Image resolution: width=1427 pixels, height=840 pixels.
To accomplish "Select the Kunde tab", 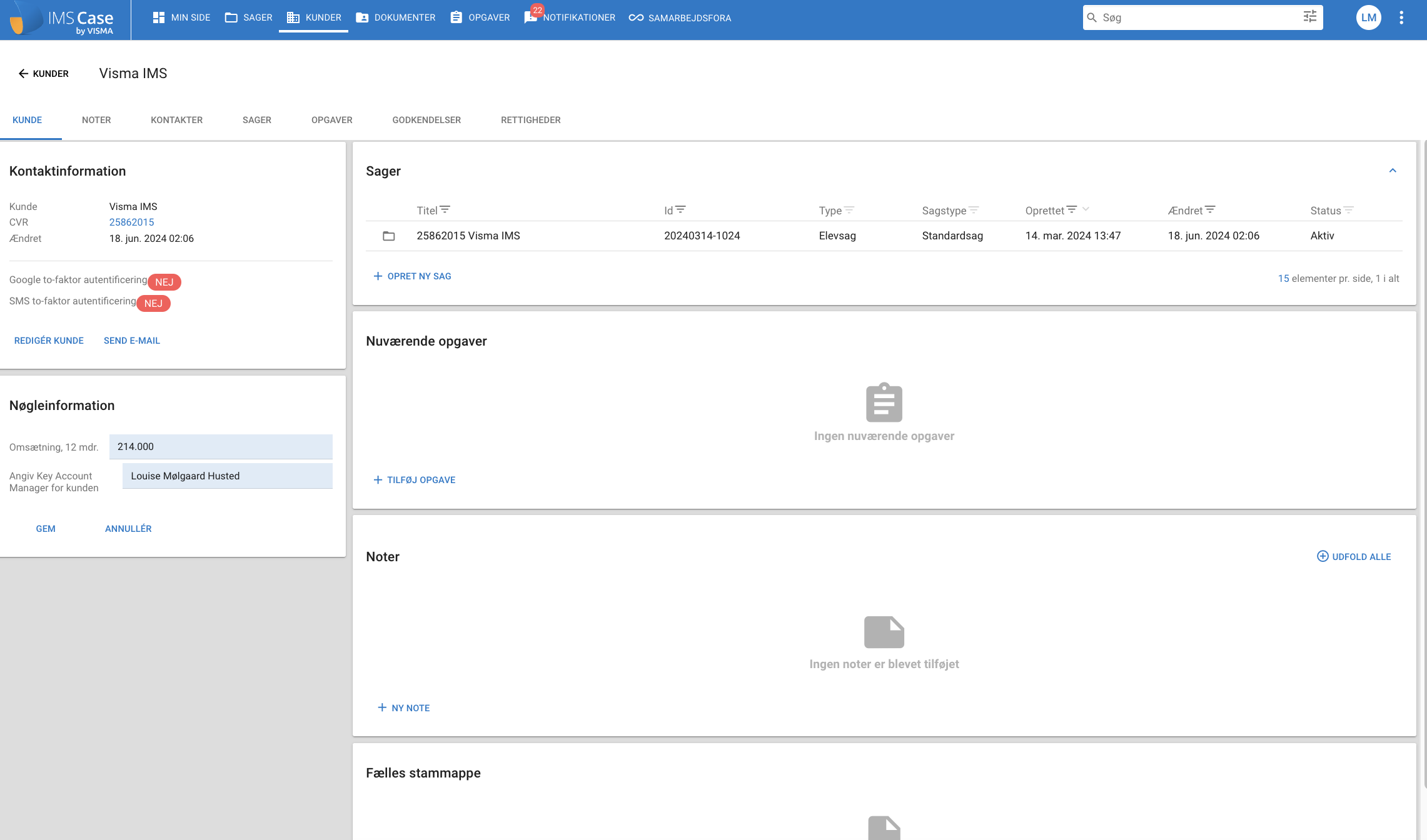I will coord(28,120).
